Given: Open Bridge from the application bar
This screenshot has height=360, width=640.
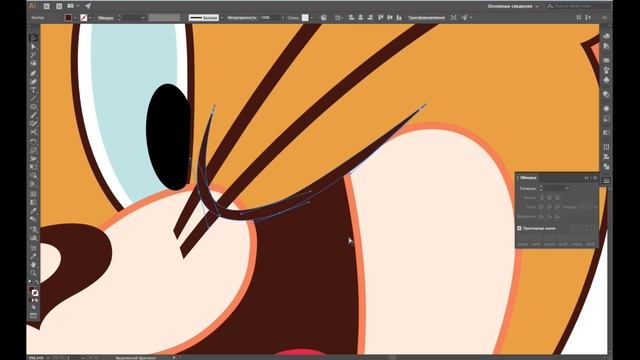Looking at the screenshot, I should [47, 6].
